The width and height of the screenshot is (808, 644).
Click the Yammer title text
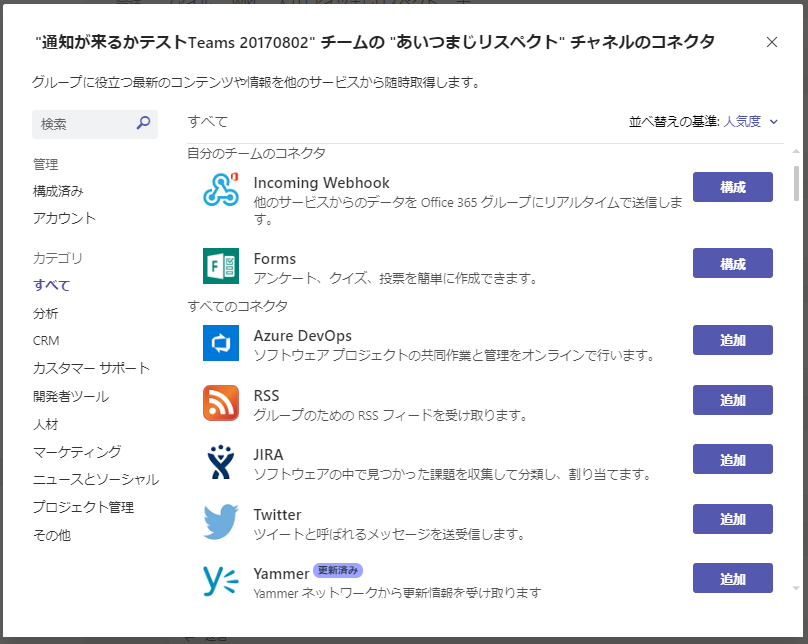[x=281, y=574]
